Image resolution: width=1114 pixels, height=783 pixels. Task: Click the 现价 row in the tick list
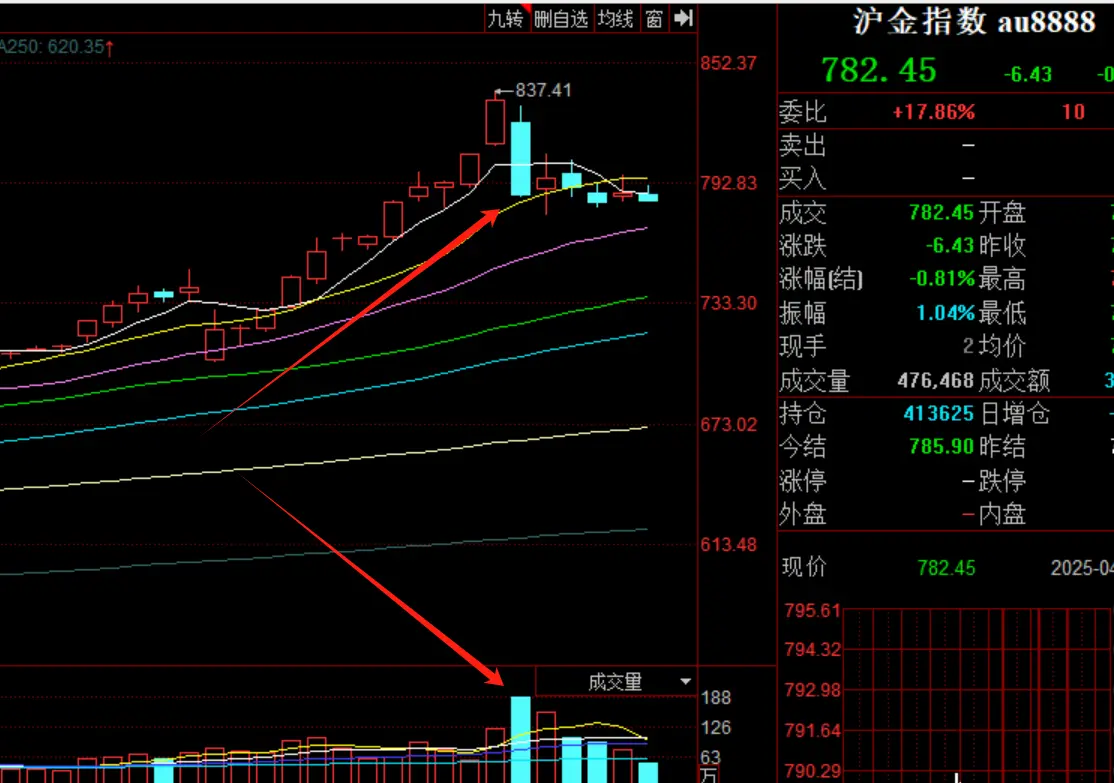[x=804, y=567]
